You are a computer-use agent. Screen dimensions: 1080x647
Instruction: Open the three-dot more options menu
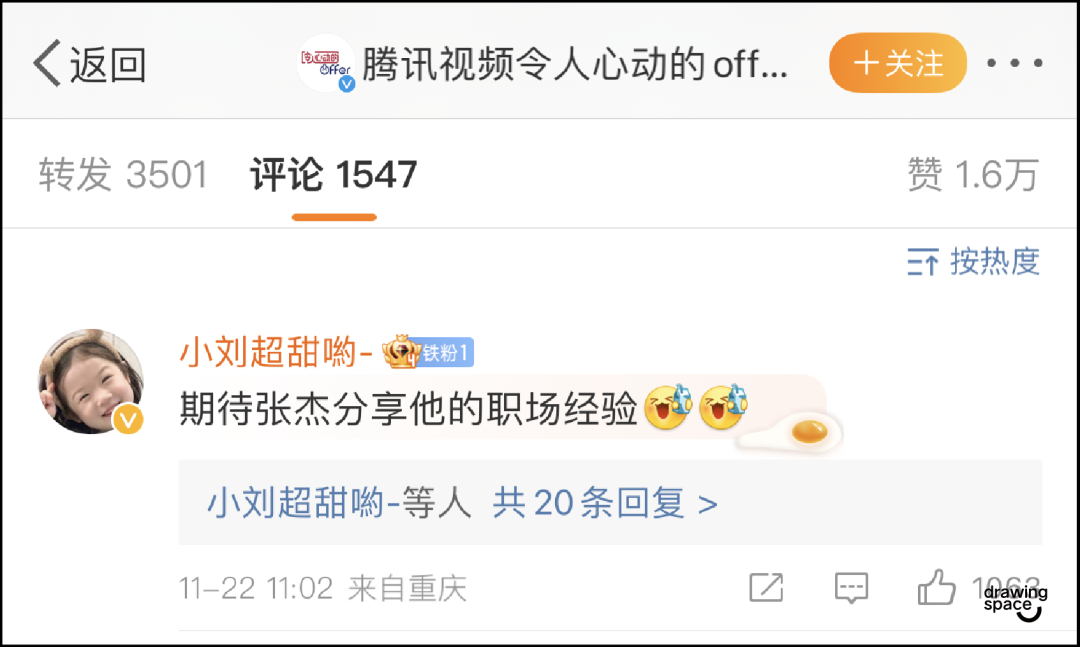coord(1015,63)
